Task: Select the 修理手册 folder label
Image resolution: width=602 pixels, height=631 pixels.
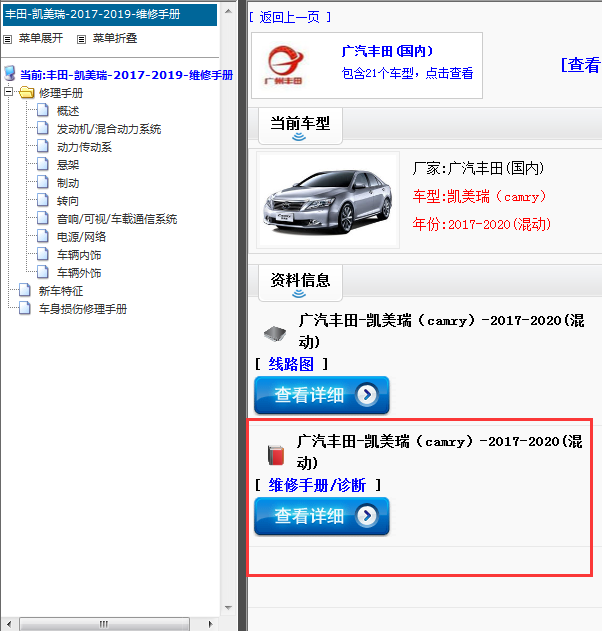Action: (x=61, y=93)
